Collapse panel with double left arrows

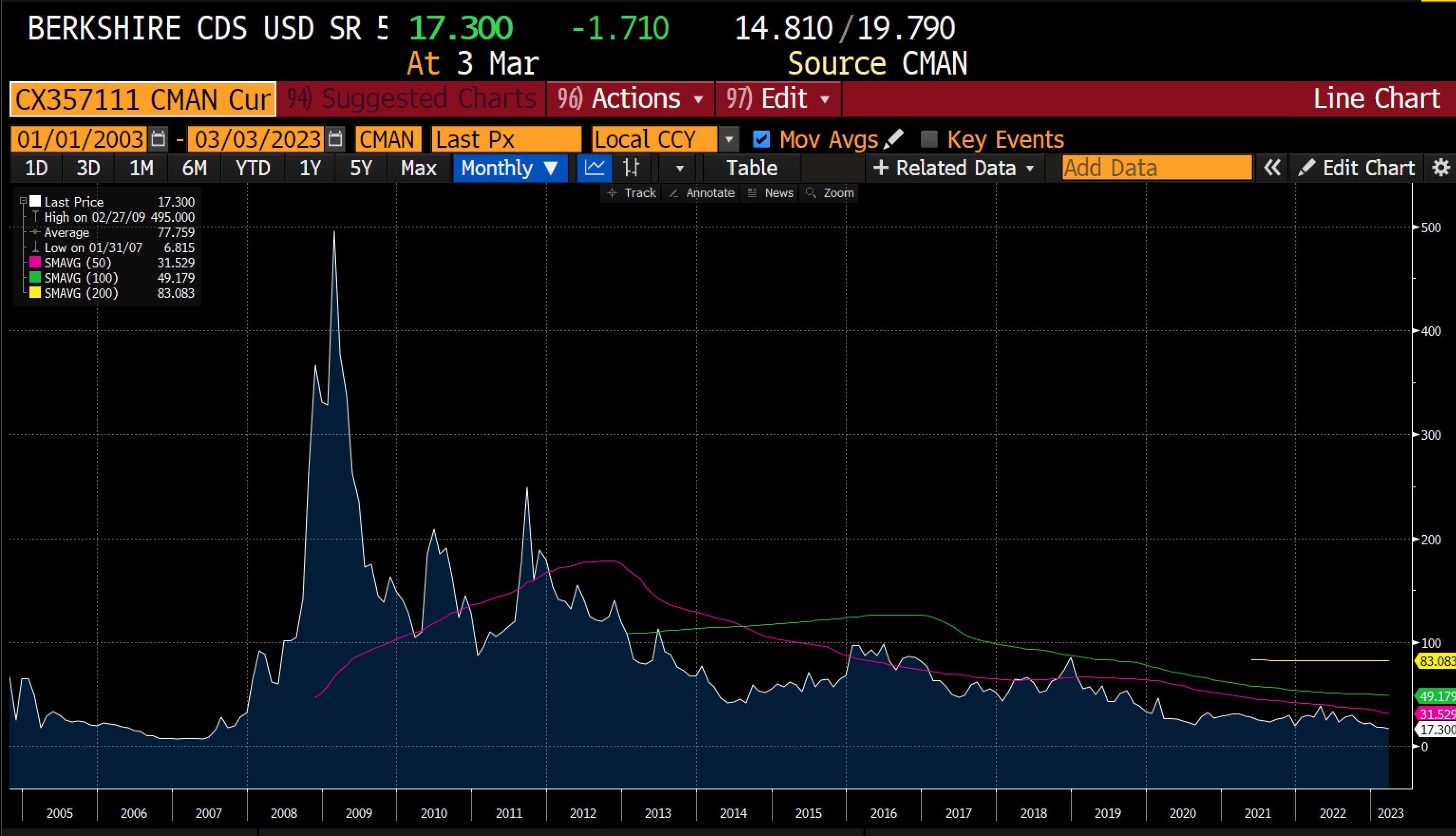pyautogui.click(x=1272, y=168)
